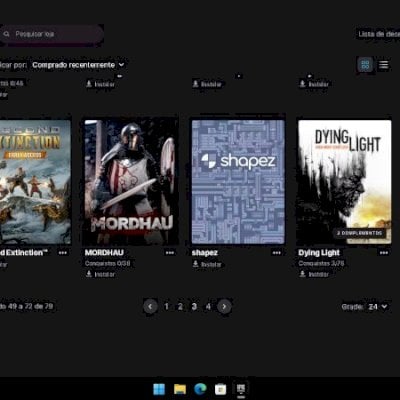Select page 2 in pagination
Viewport: 400px width, 400px height.
click(x=180, y=306)
